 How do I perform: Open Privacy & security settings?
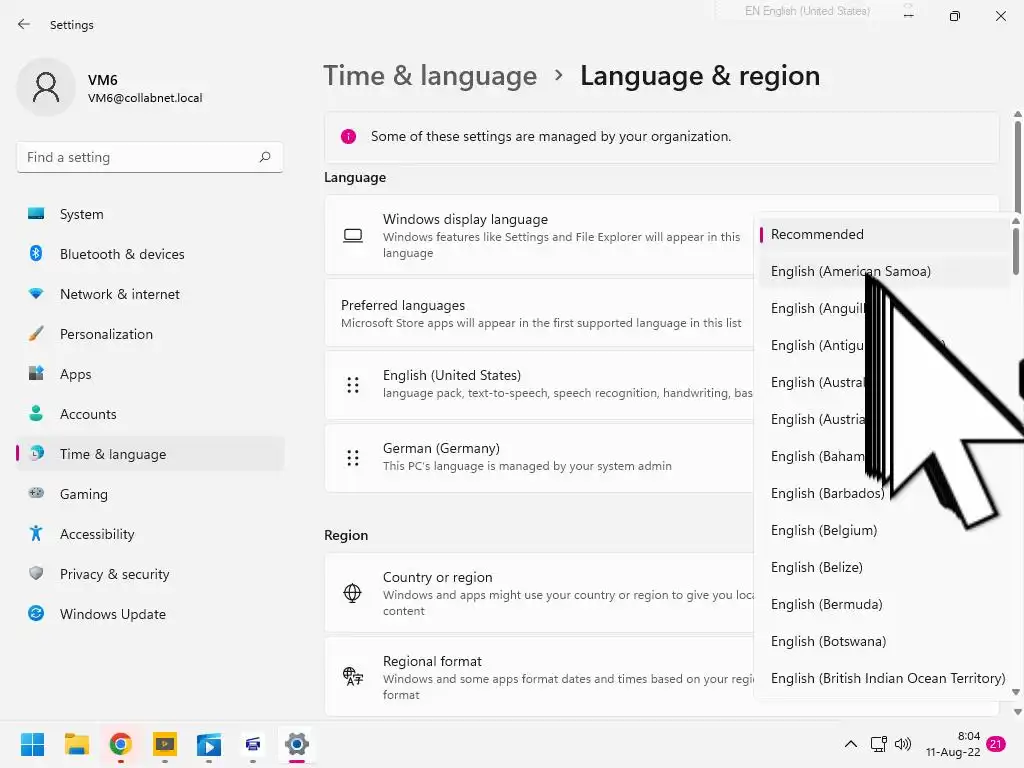pos(150,574)
